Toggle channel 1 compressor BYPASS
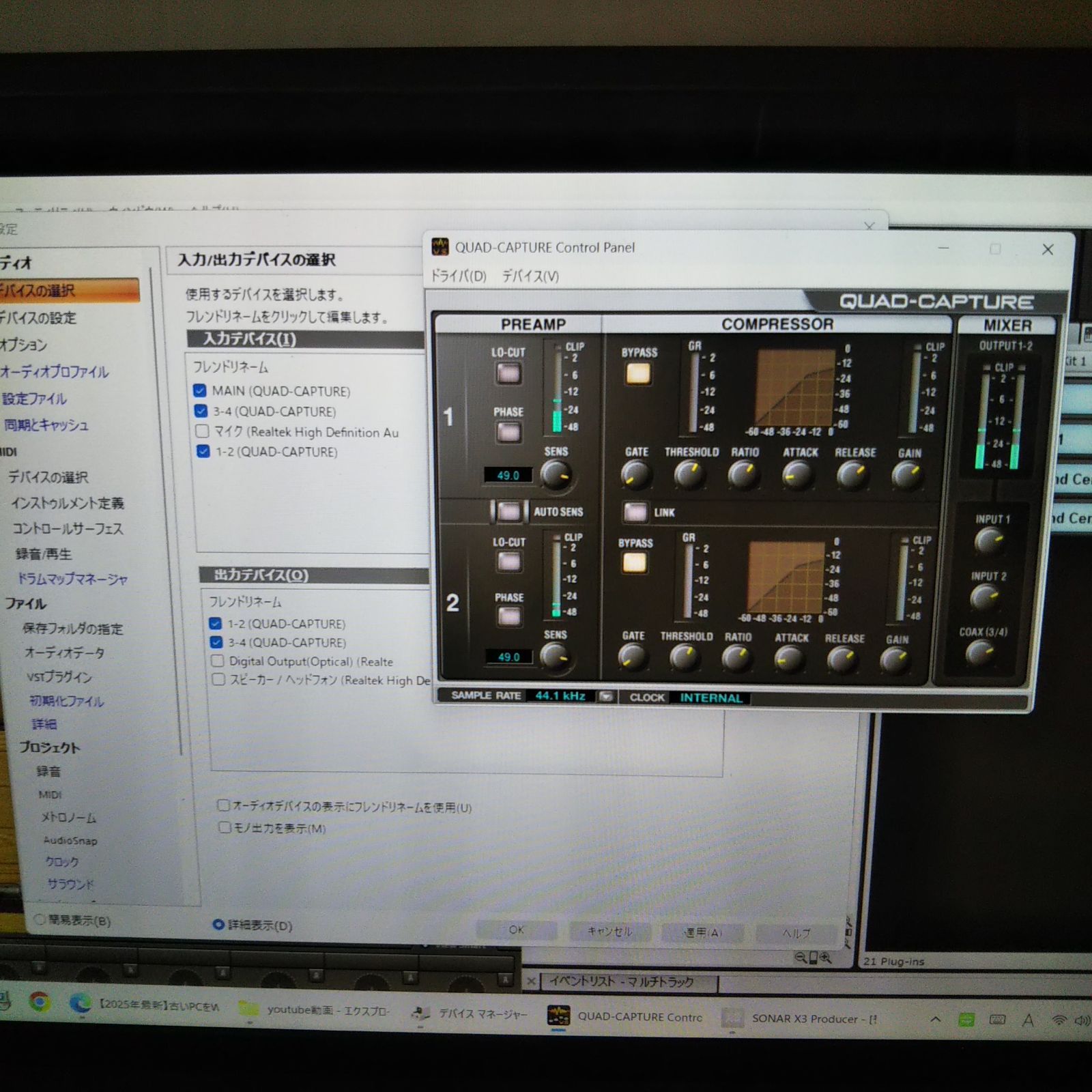The height and width of the screenshot is (1092, 1092). [638, 373]
